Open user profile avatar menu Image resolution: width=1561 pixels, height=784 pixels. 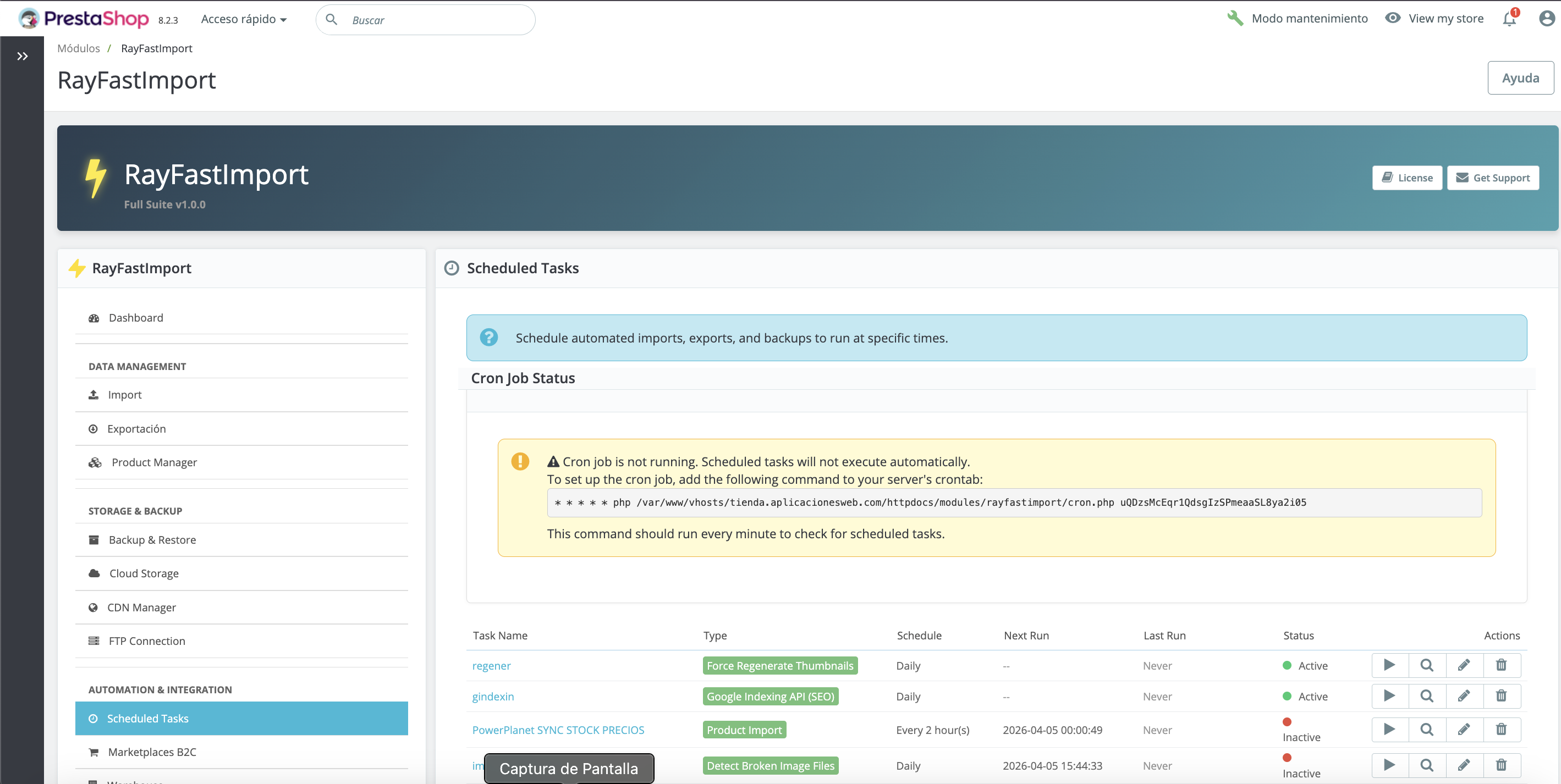[x=1547, y=19]
